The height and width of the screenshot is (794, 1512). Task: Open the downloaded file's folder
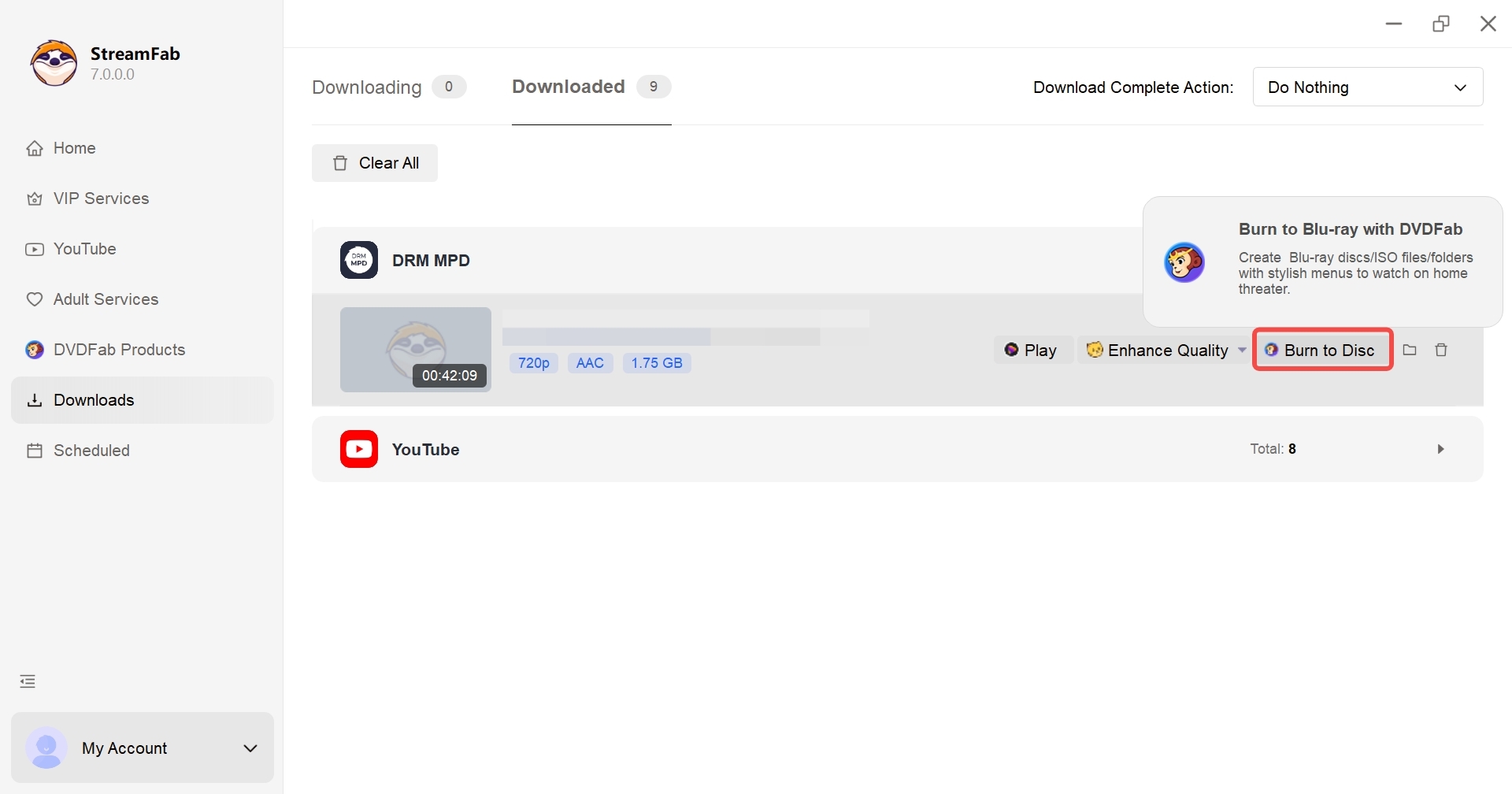[1410, 350]
